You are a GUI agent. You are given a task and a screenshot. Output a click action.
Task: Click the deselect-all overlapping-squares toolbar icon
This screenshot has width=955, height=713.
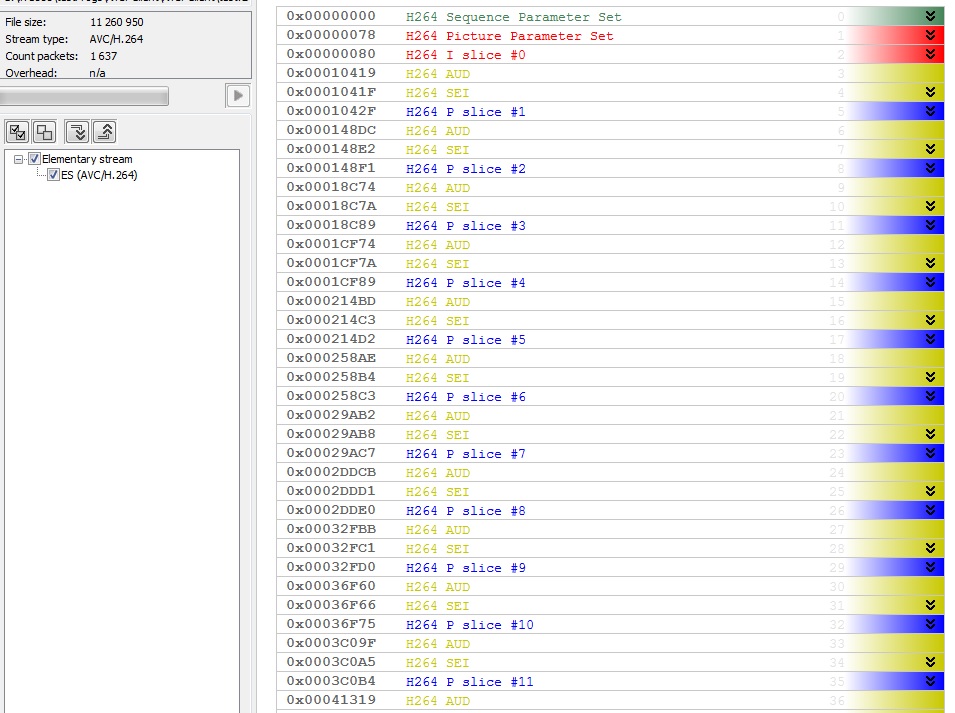44,132
